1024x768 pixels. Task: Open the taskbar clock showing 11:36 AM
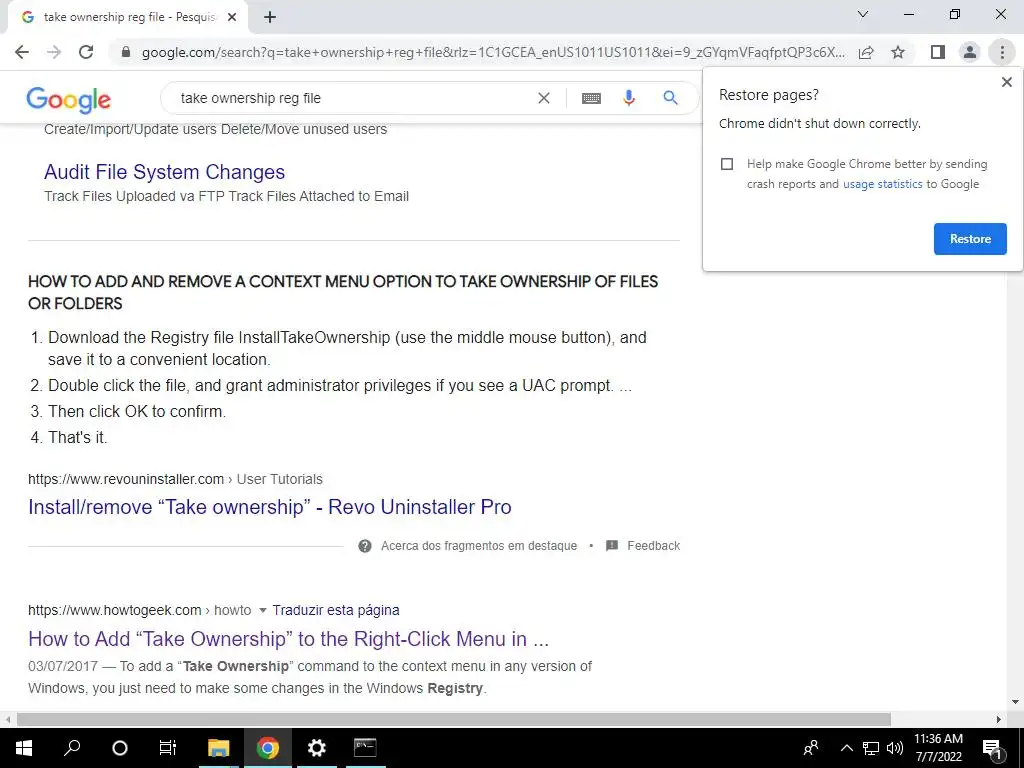coord(938,748)
